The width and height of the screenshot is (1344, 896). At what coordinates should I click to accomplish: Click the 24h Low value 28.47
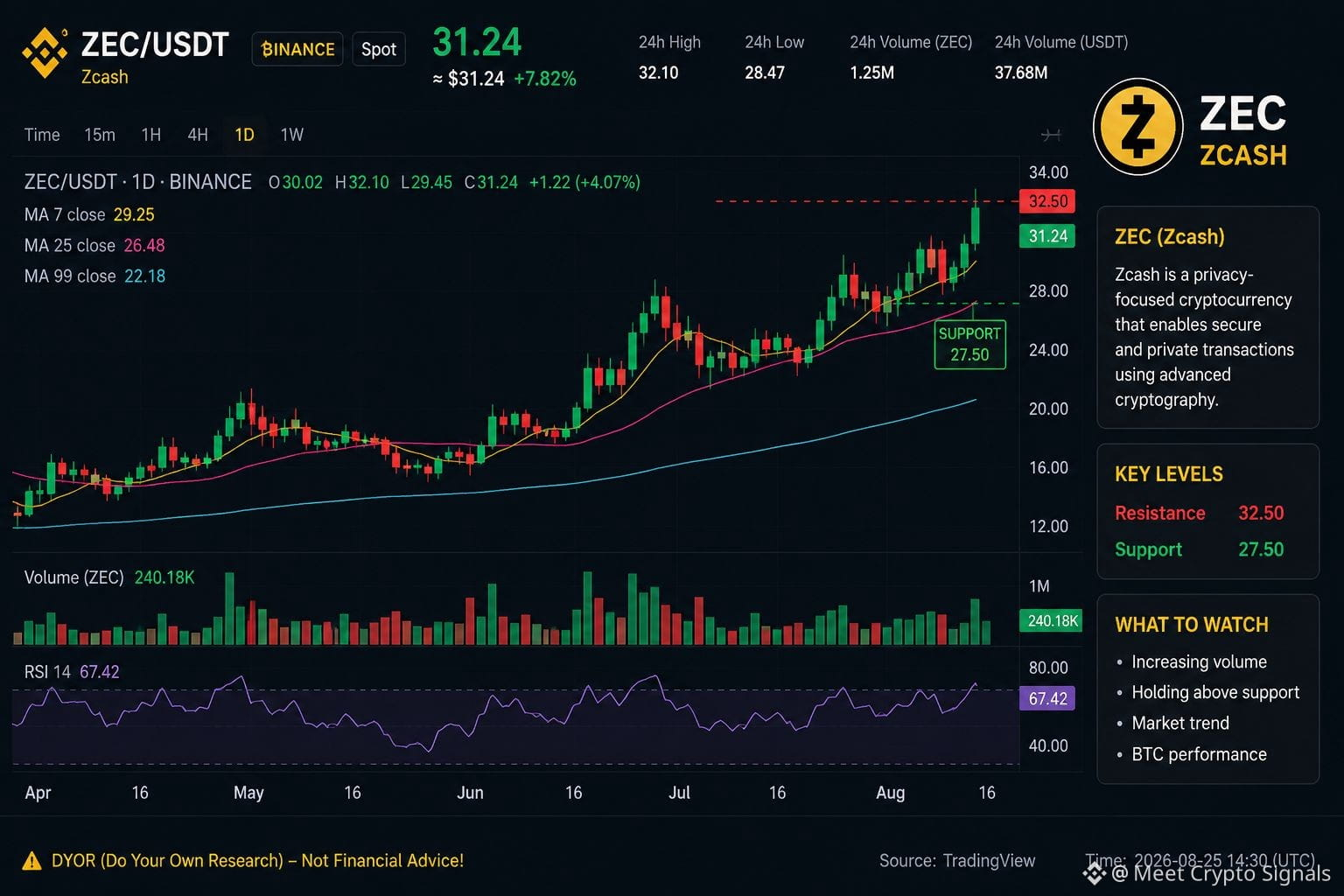[765, 73]
